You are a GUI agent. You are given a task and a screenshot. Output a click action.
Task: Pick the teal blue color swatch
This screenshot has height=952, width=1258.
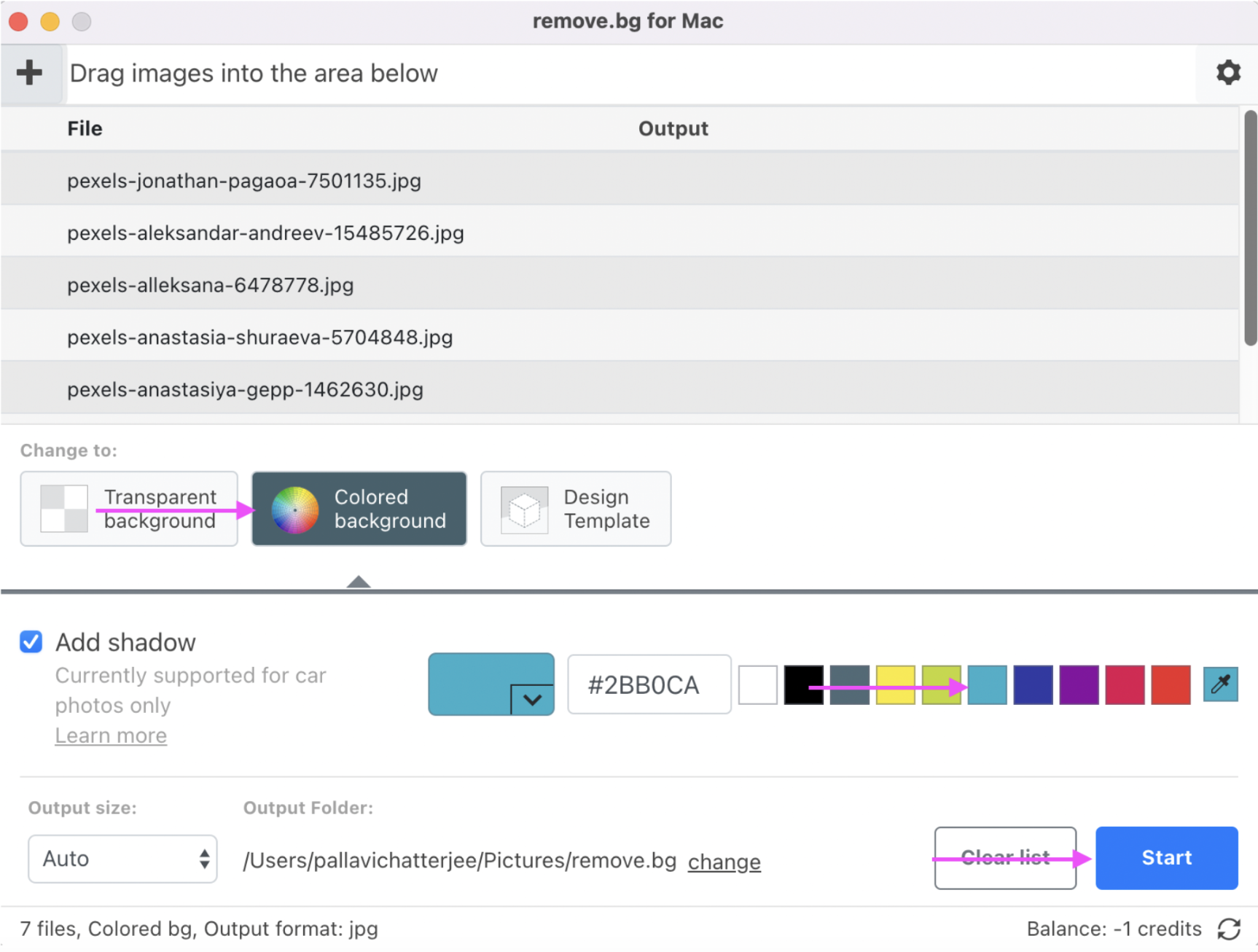click(988, 685)
